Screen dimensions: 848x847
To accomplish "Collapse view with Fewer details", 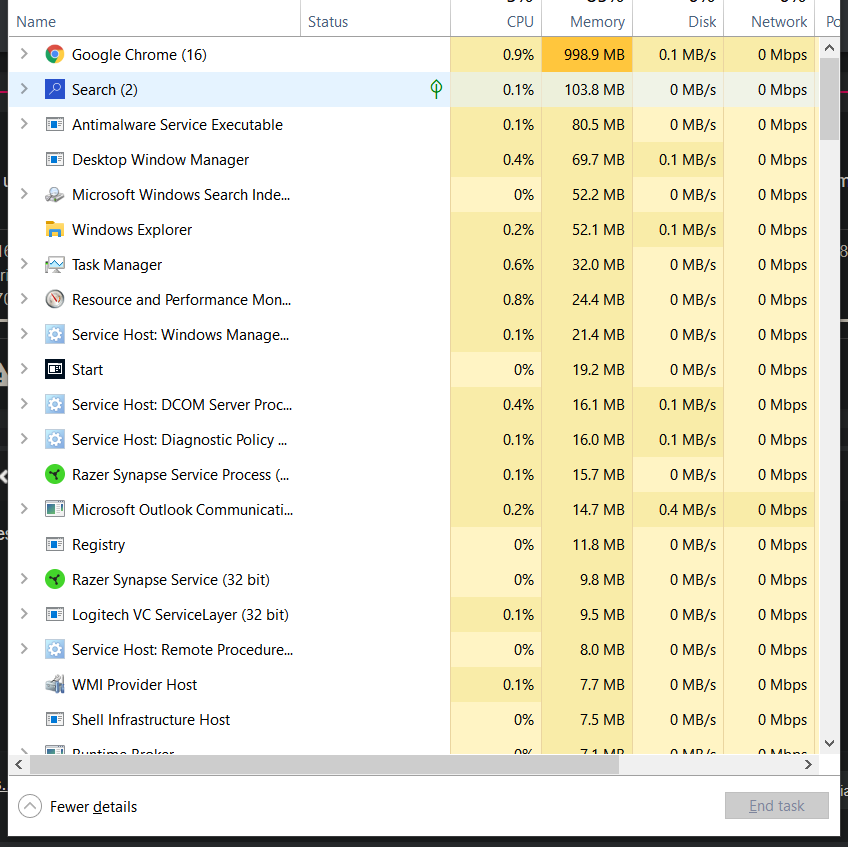I will click(x=77, y=806).
